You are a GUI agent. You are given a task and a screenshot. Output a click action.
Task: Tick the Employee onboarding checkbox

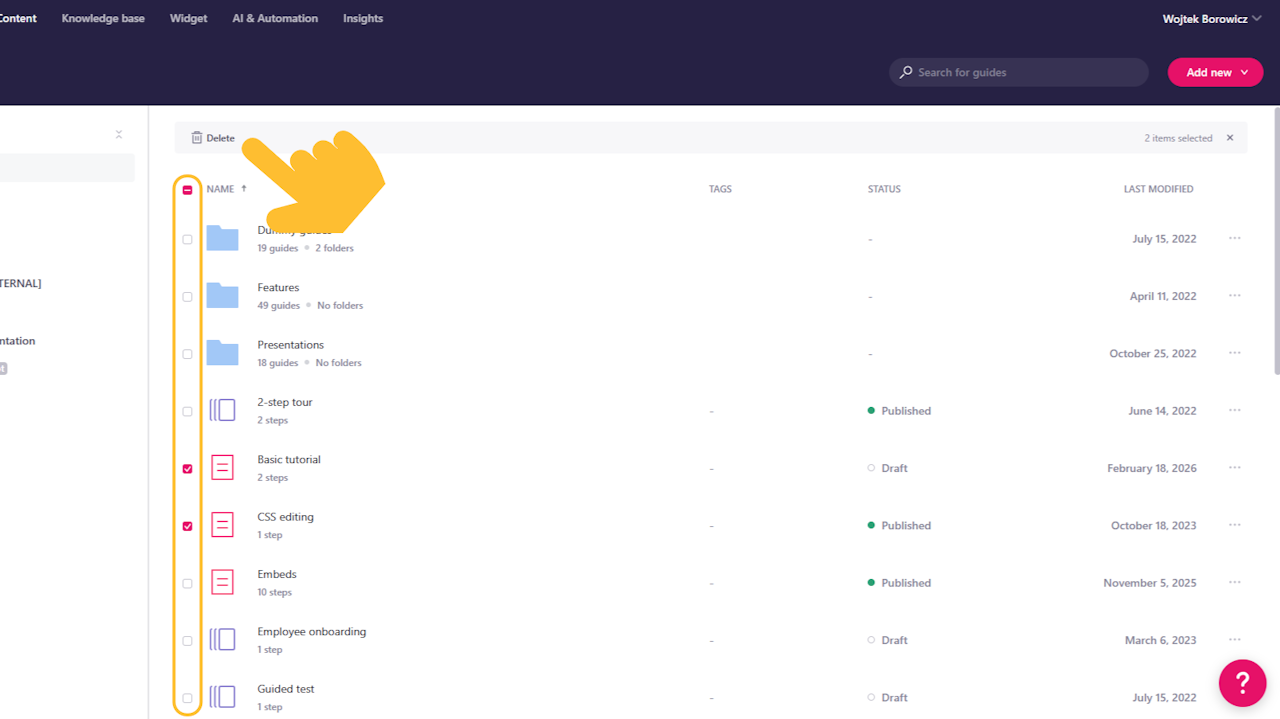(x=187, y=641)
